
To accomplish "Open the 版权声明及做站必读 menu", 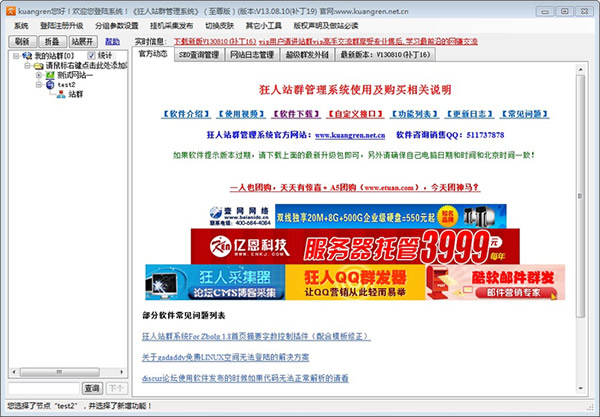I will click(x=326, y=26).
